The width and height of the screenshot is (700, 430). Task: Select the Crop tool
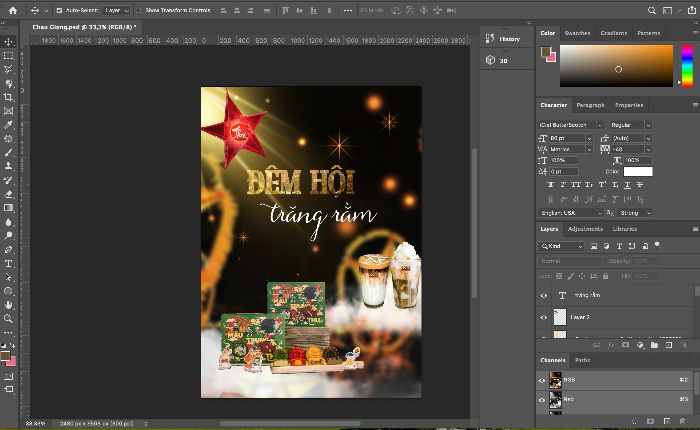(x=8, y=97)
